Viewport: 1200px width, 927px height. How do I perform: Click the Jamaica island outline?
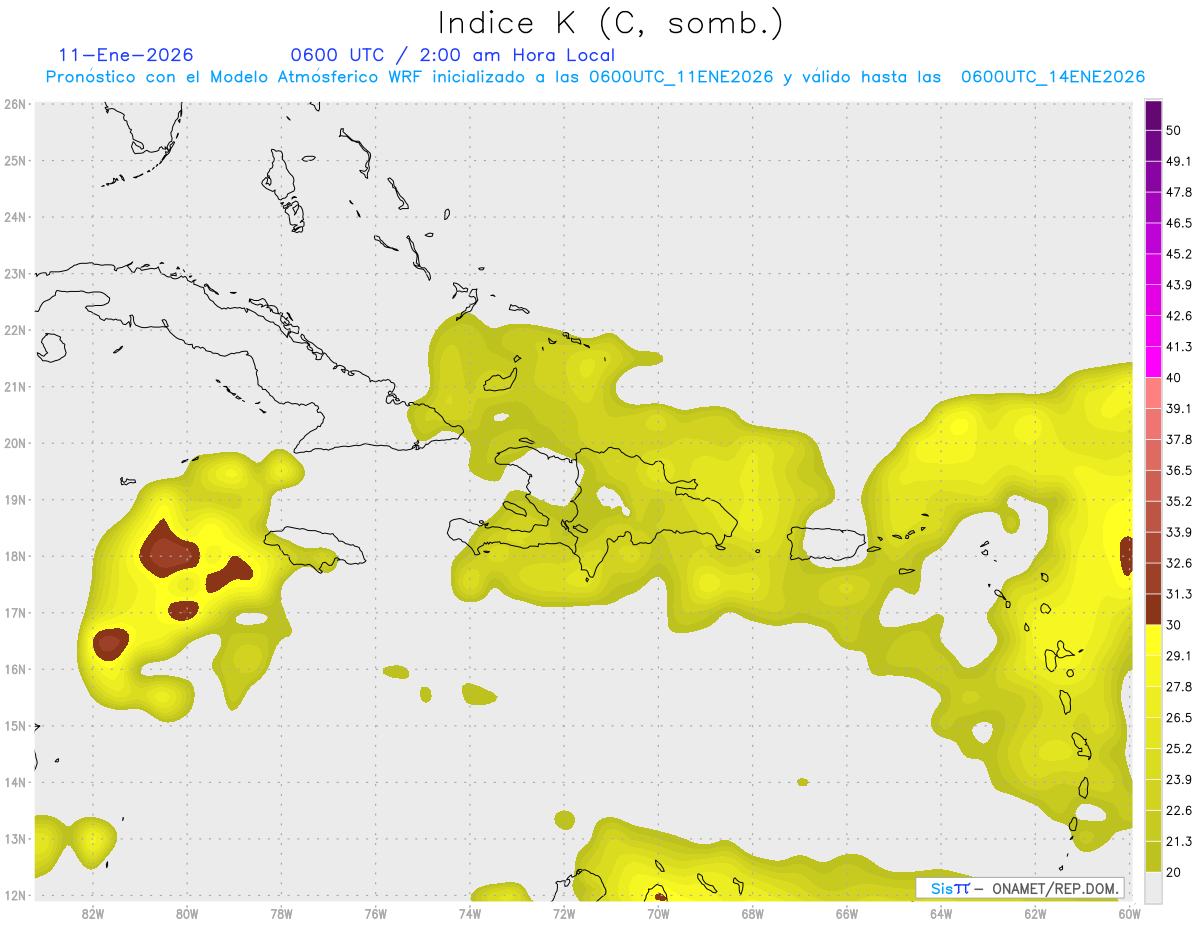[x=315, y=546]
